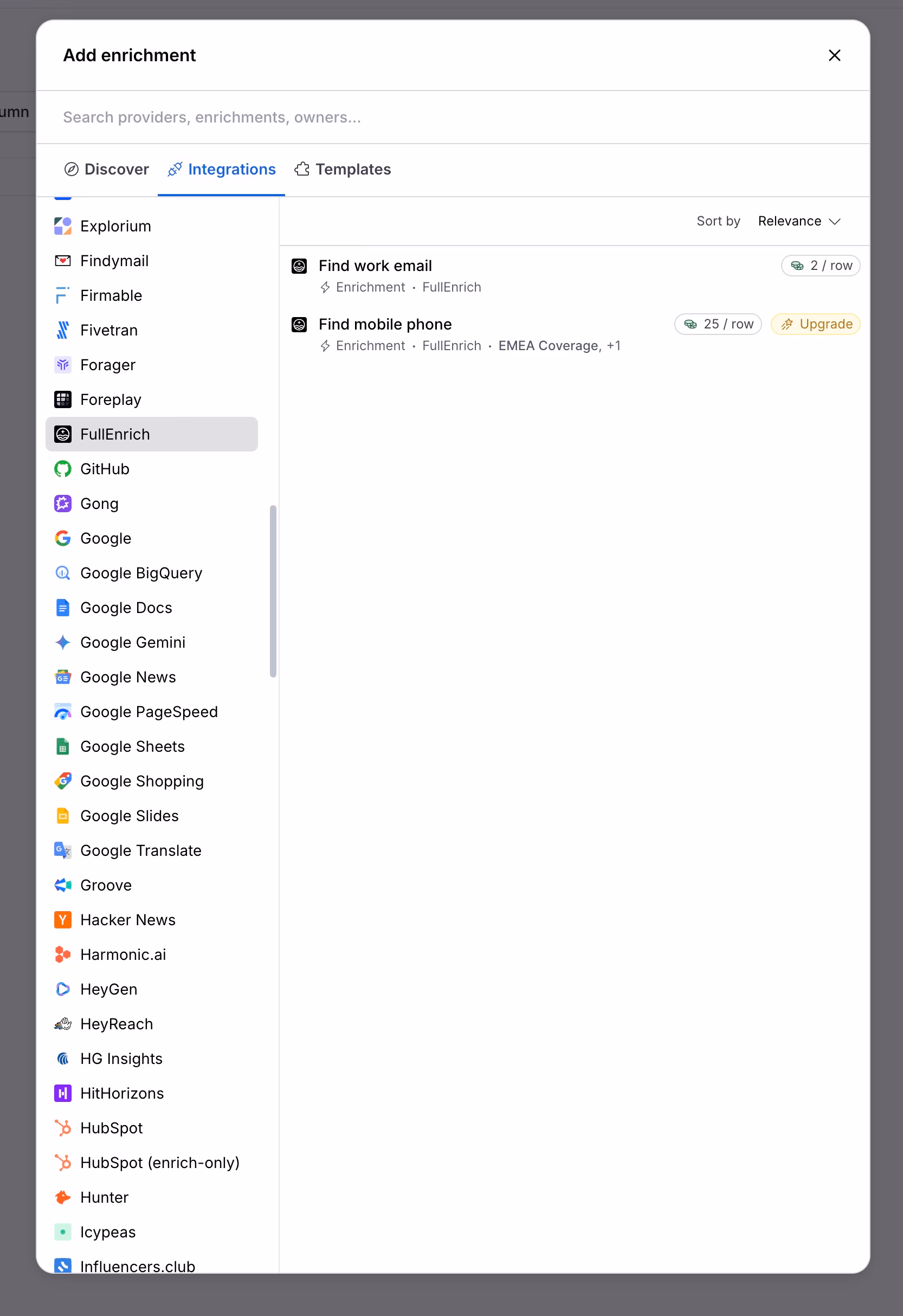Click the FullEnrich icon beside Find work email

pyautogui.click(x=299, y=266)
